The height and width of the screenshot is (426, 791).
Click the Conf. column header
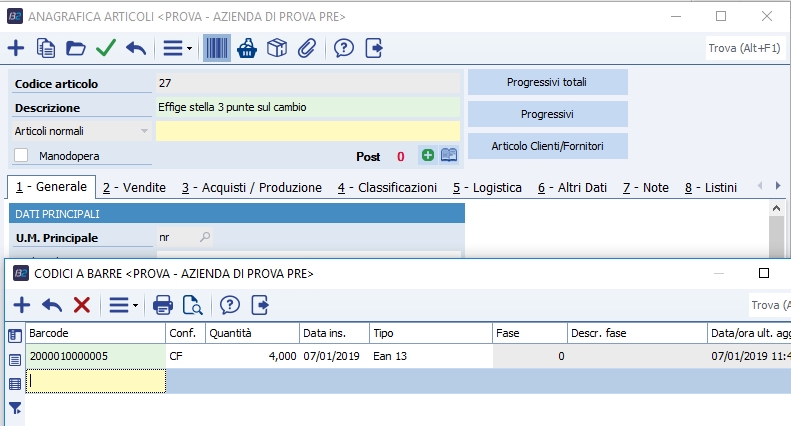[186, 333]
